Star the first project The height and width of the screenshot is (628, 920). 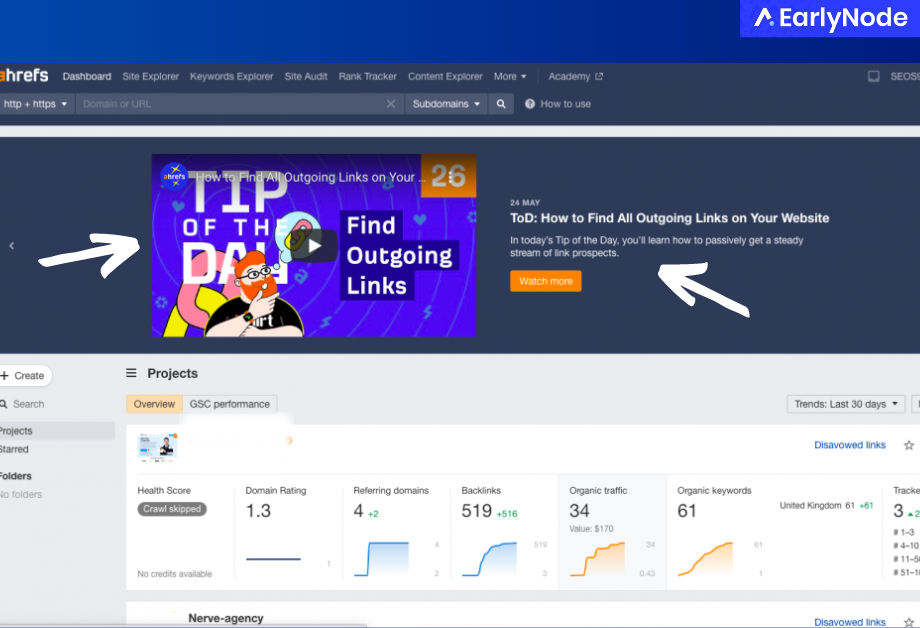(909, 445)
